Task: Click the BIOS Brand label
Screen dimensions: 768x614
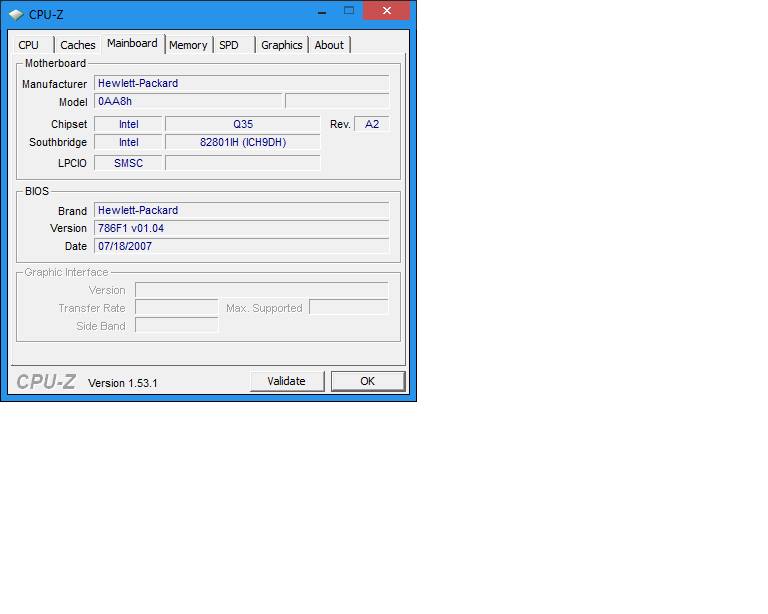Action: [x=72, y=211]
